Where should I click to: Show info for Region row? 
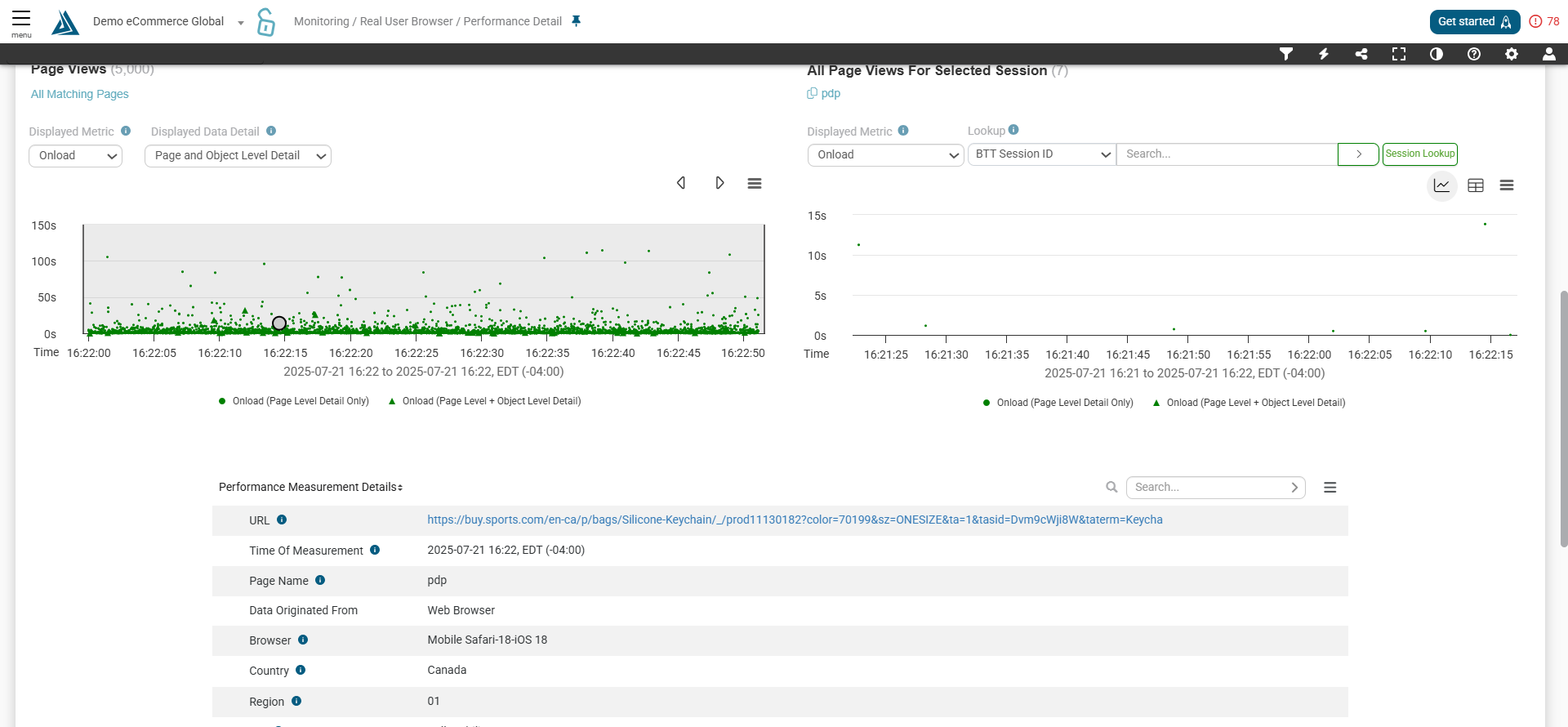[296, 701]
